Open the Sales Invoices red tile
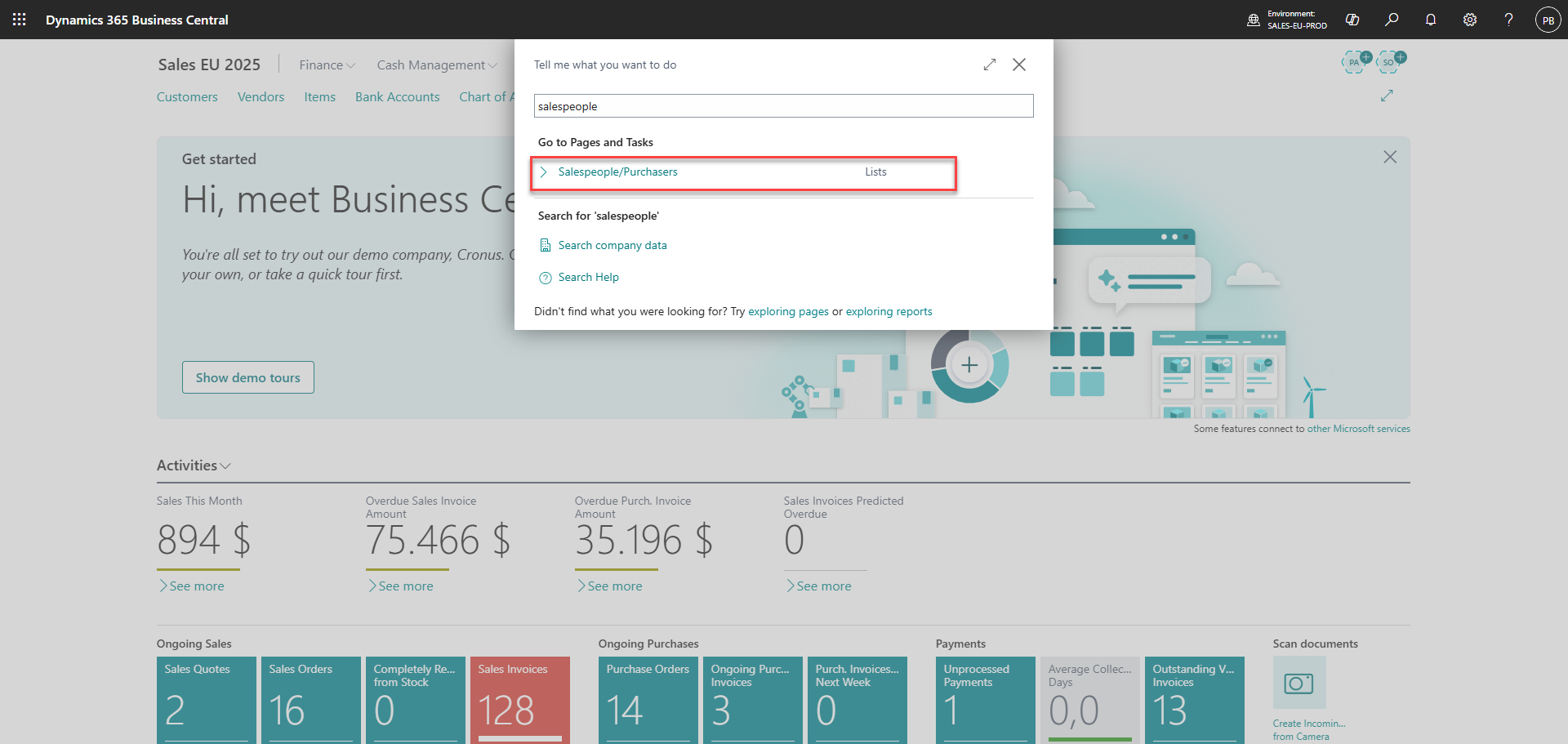The height and width of the screenshot is (744, 1568). (x=519, y=699)
